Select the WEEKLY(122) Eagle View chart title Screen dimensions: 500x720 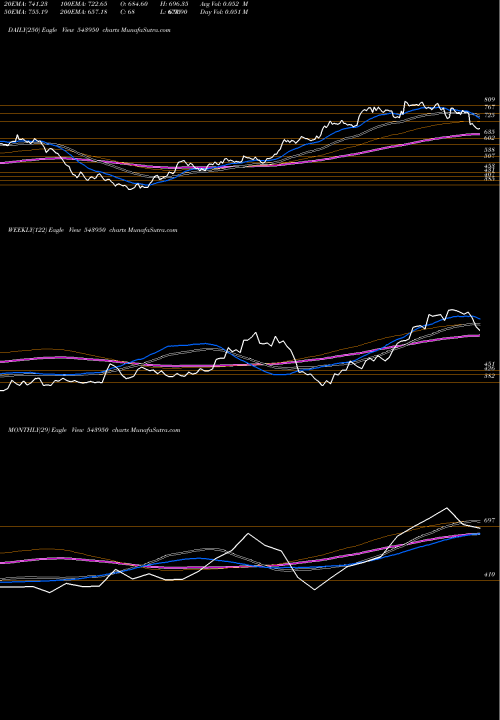[x=92, y=230]
